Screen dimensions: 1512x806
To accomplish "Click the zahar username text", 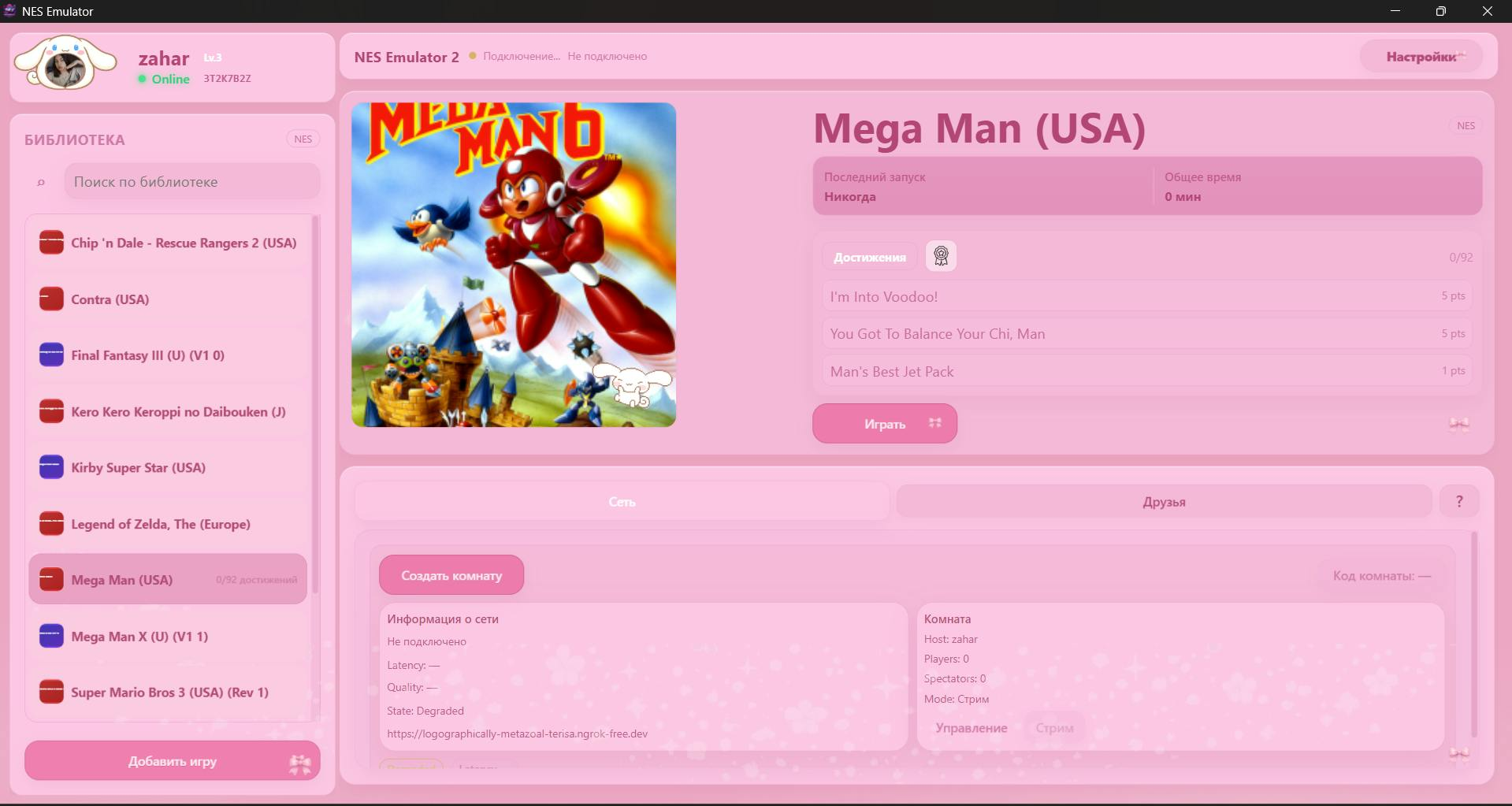I will click(x=164, y=58).
